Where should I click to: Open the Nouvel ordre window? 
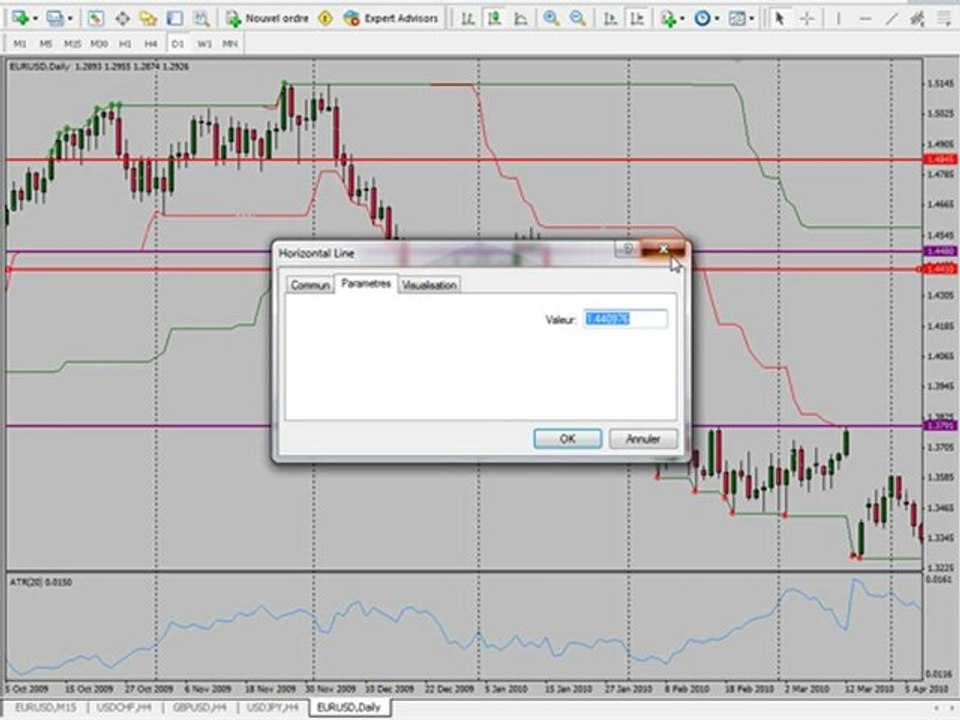[268, 18]
